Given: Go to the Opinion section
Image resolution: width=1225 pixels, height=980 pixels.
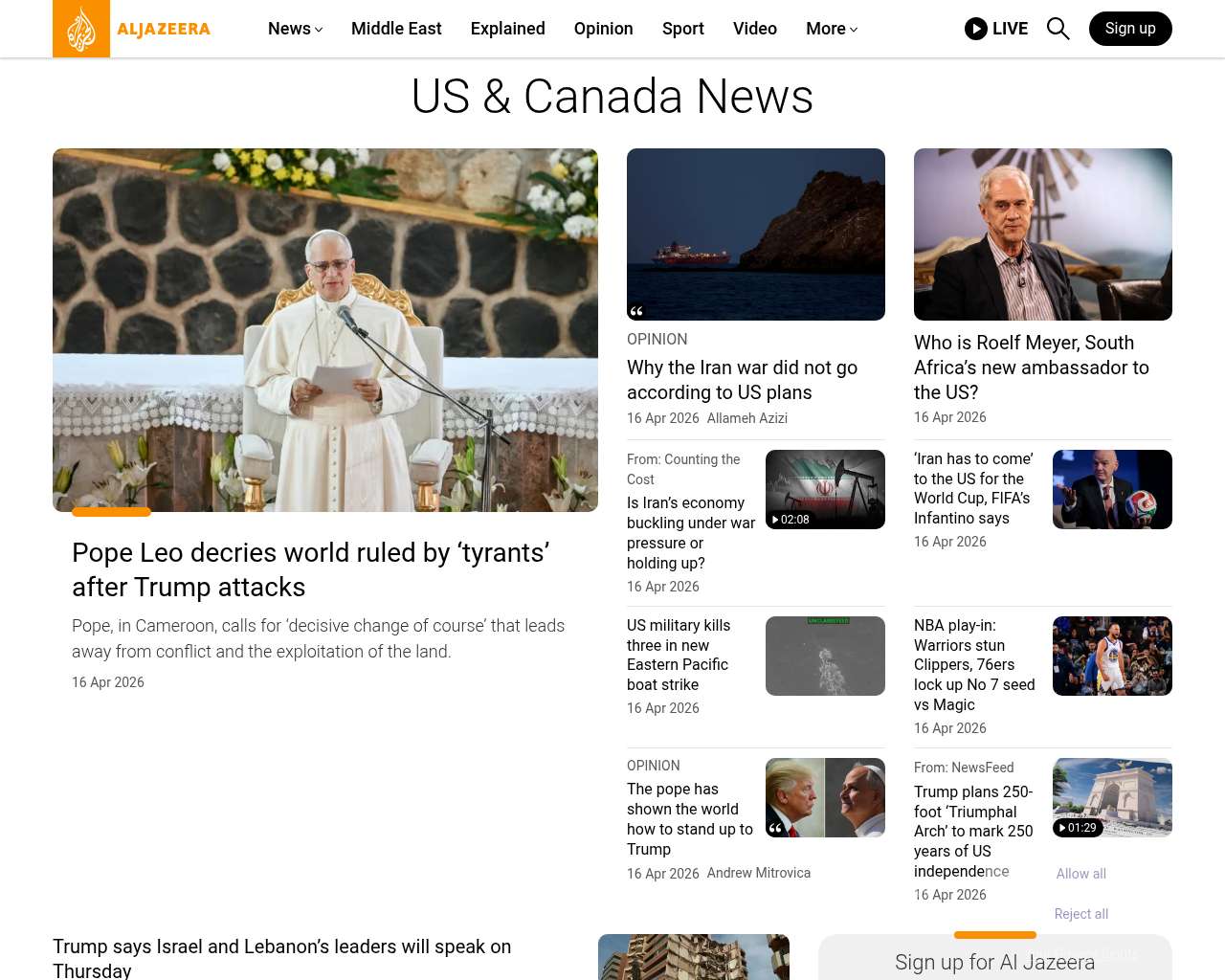Looking at the screenshot, I should click(603, 29).
